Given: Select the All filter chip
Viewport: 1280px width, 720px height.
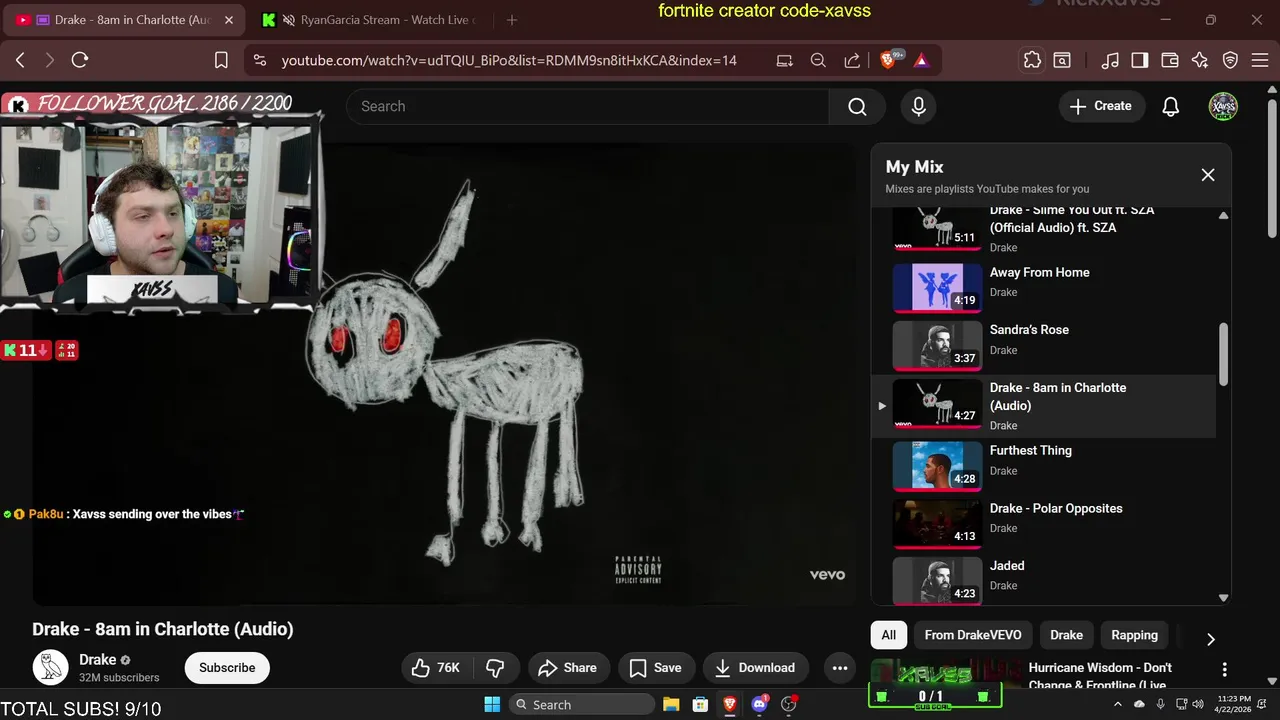Looking at the screenshot, I should 889,635.
